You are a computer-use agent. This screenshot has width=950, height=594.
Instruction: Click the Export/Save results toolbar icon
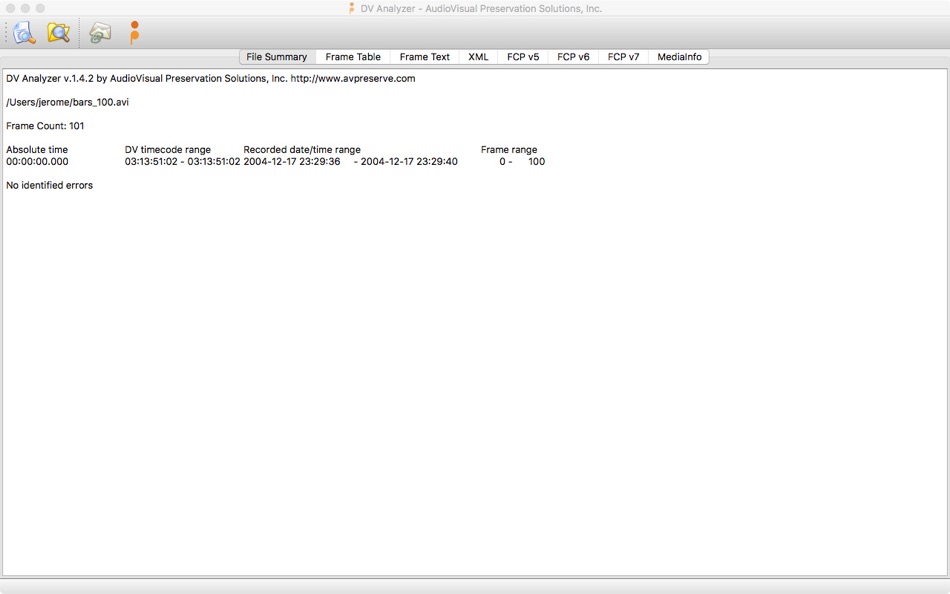coord(100,33)
